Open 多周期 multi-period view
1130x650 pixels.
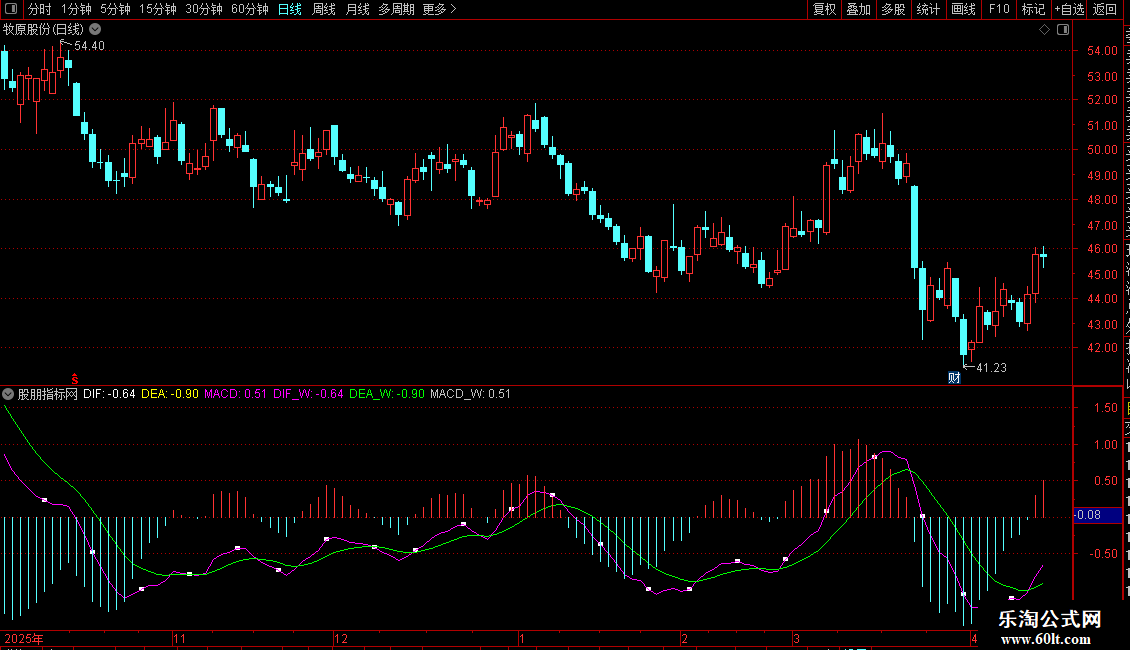click(396, 9)
